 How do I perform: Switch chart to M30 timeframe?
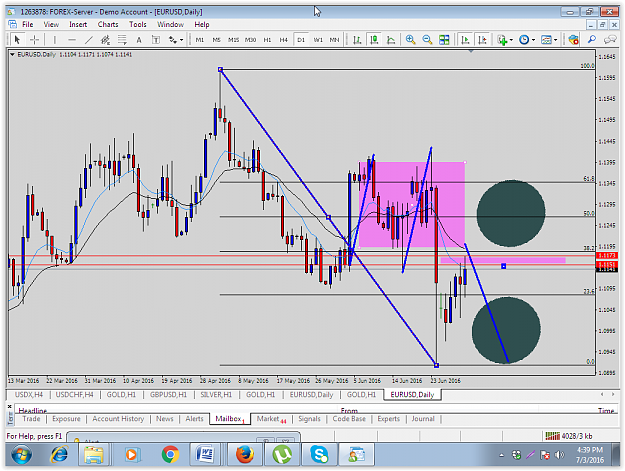point(250,39)
